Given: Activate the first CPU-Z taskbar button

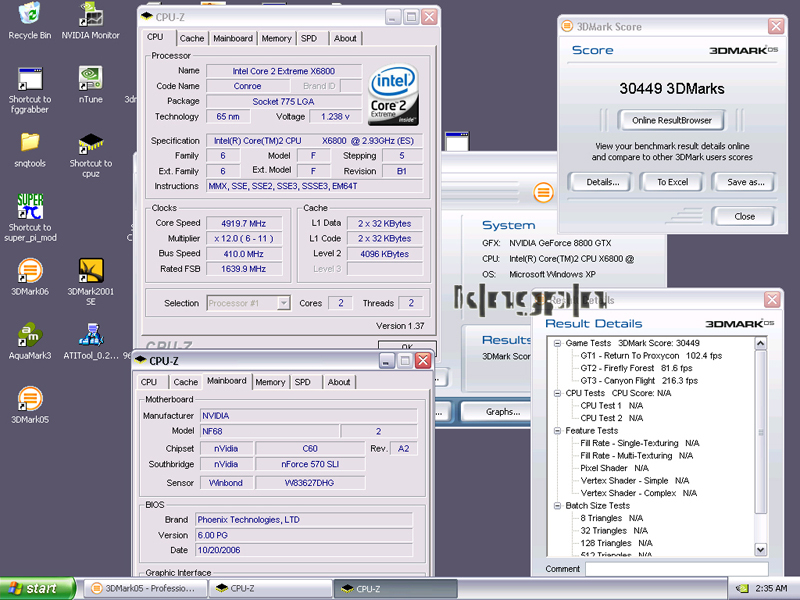Looking at the screenshot, I should pos(270,588).
